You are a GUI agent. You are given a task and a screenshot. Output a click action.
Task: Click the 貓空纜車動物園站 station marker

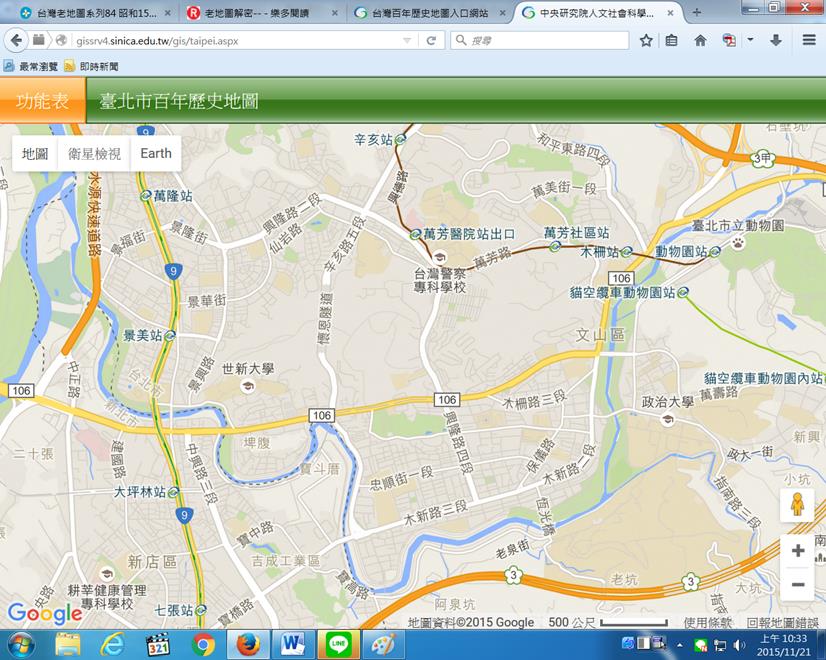coord(683,291)
